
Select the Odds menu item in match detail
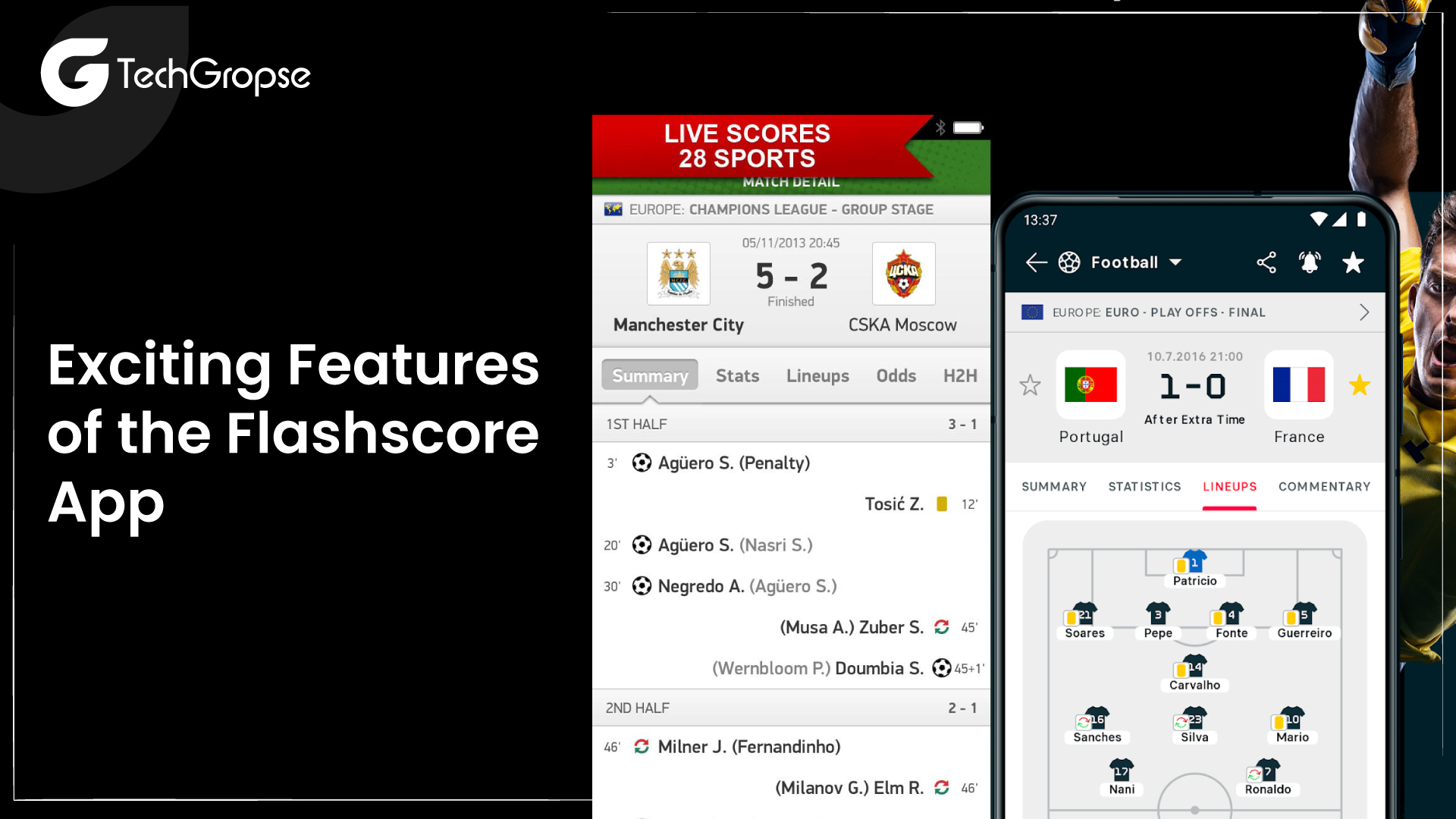pos(893,375)
